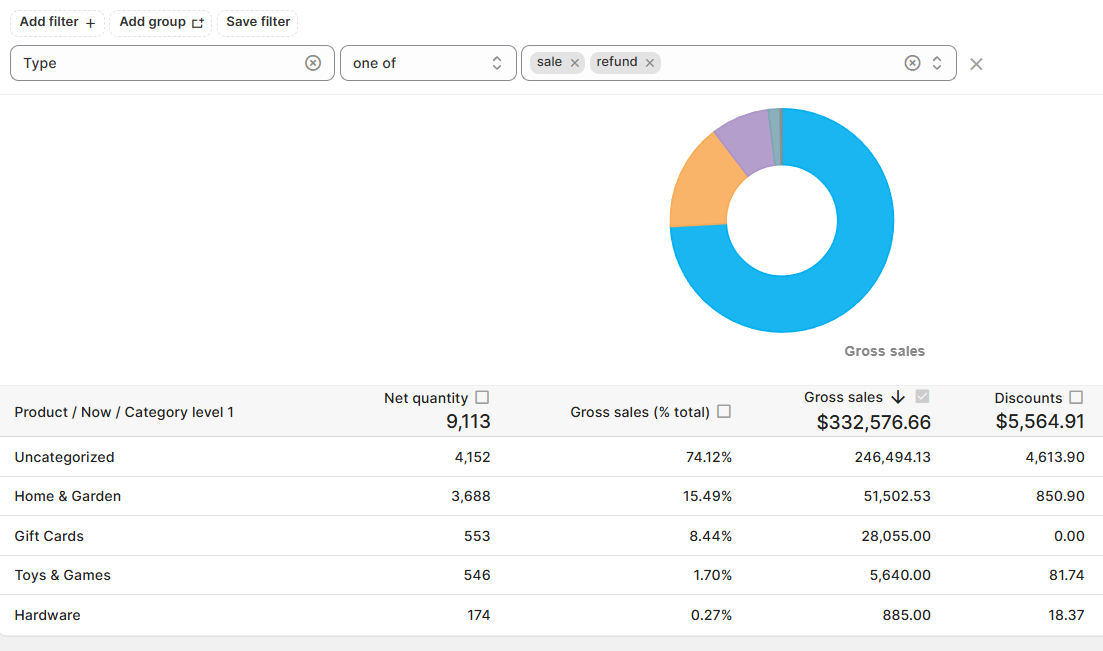The height and width of the screenshot is (651, 1103).
Task: Open the Type field dropdown
Action: pyautogui.click(x=160, y=63)
